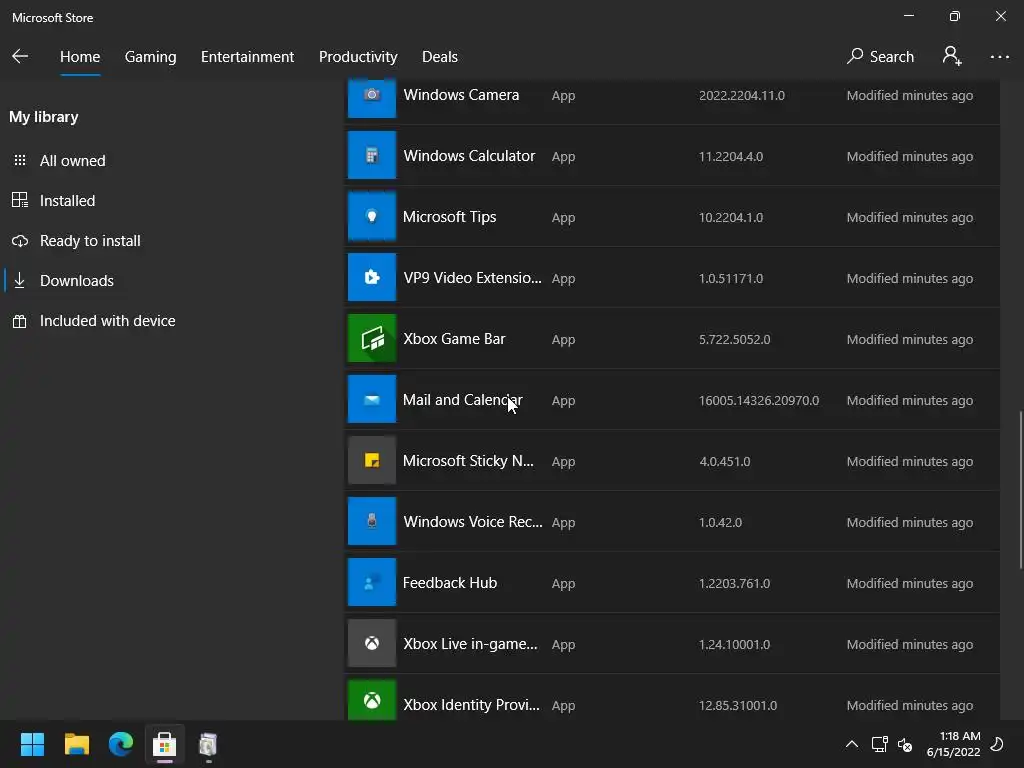
Task: Open Feedback Hub entry
Action: 673,582
